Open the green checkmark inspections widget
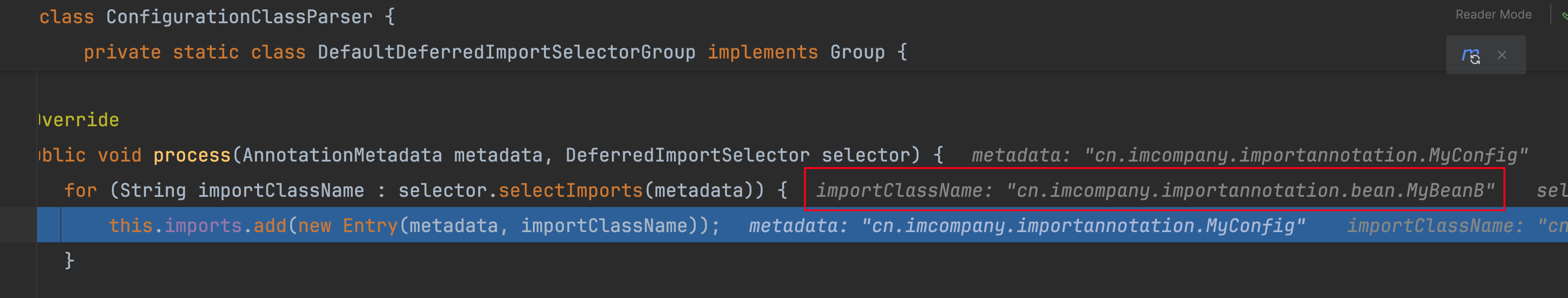 pos(1564,16)
